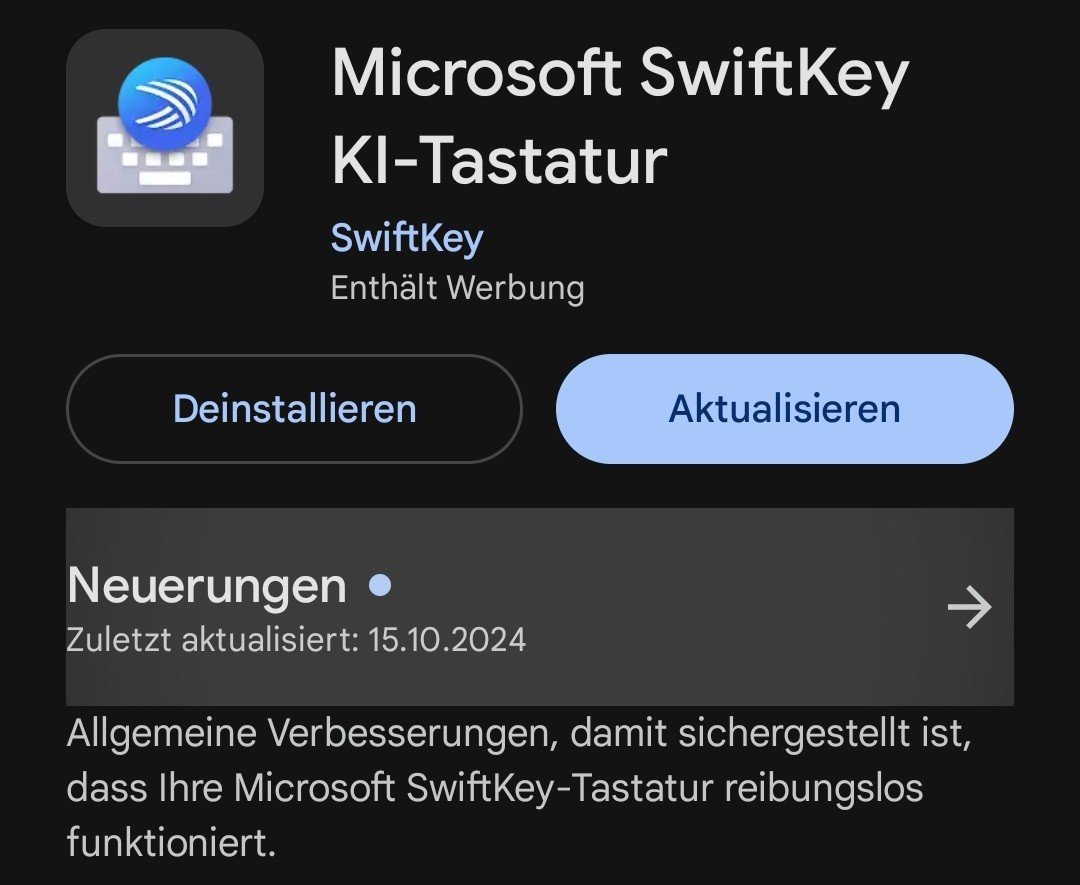Viewport: 1080px width, 885px height.
Task: Click the blue dot beside Neuerungen
Action: (380, 585)
